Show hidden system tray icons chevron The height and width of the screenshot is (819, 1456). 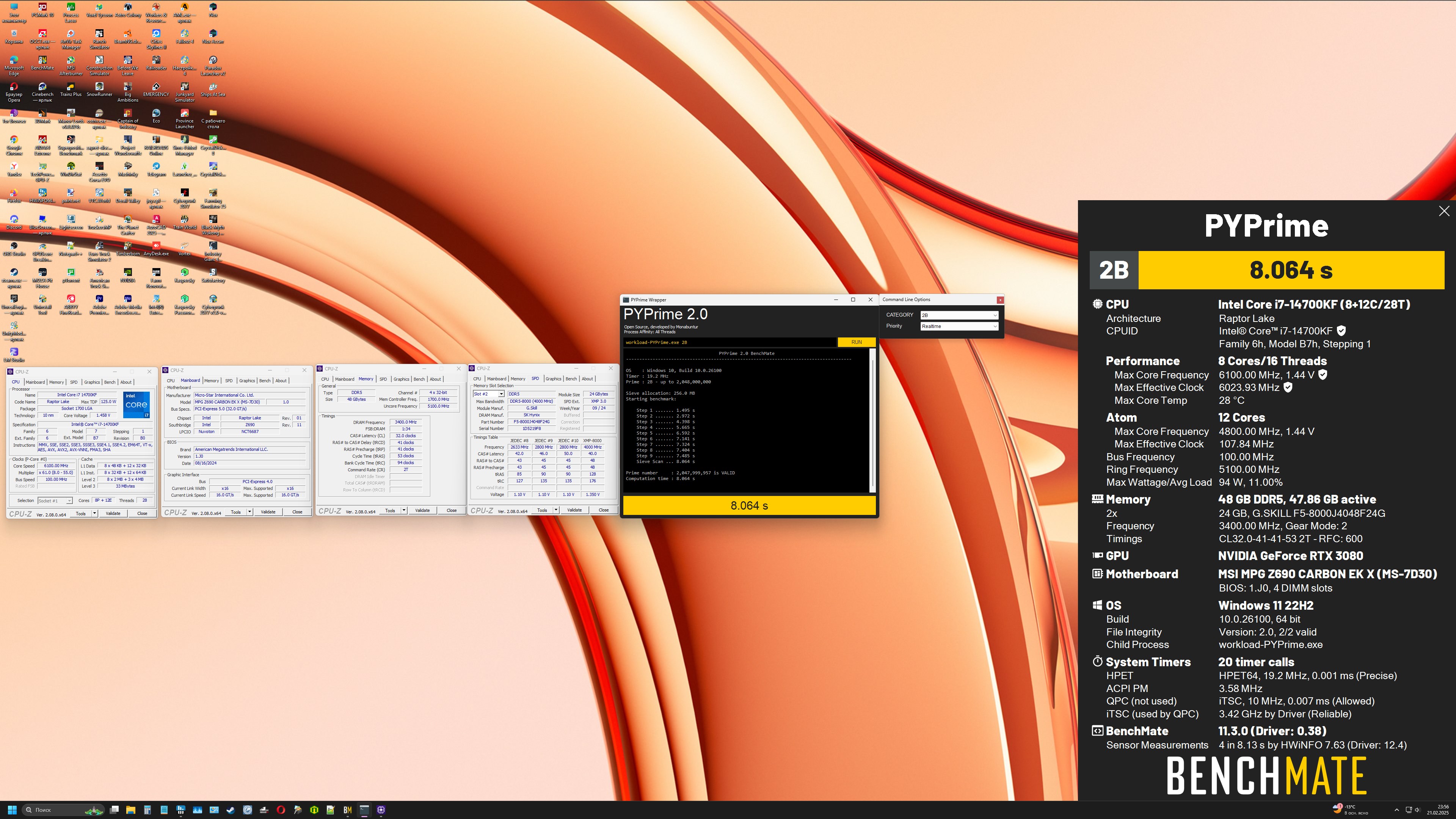click(x=1396, y=810)
